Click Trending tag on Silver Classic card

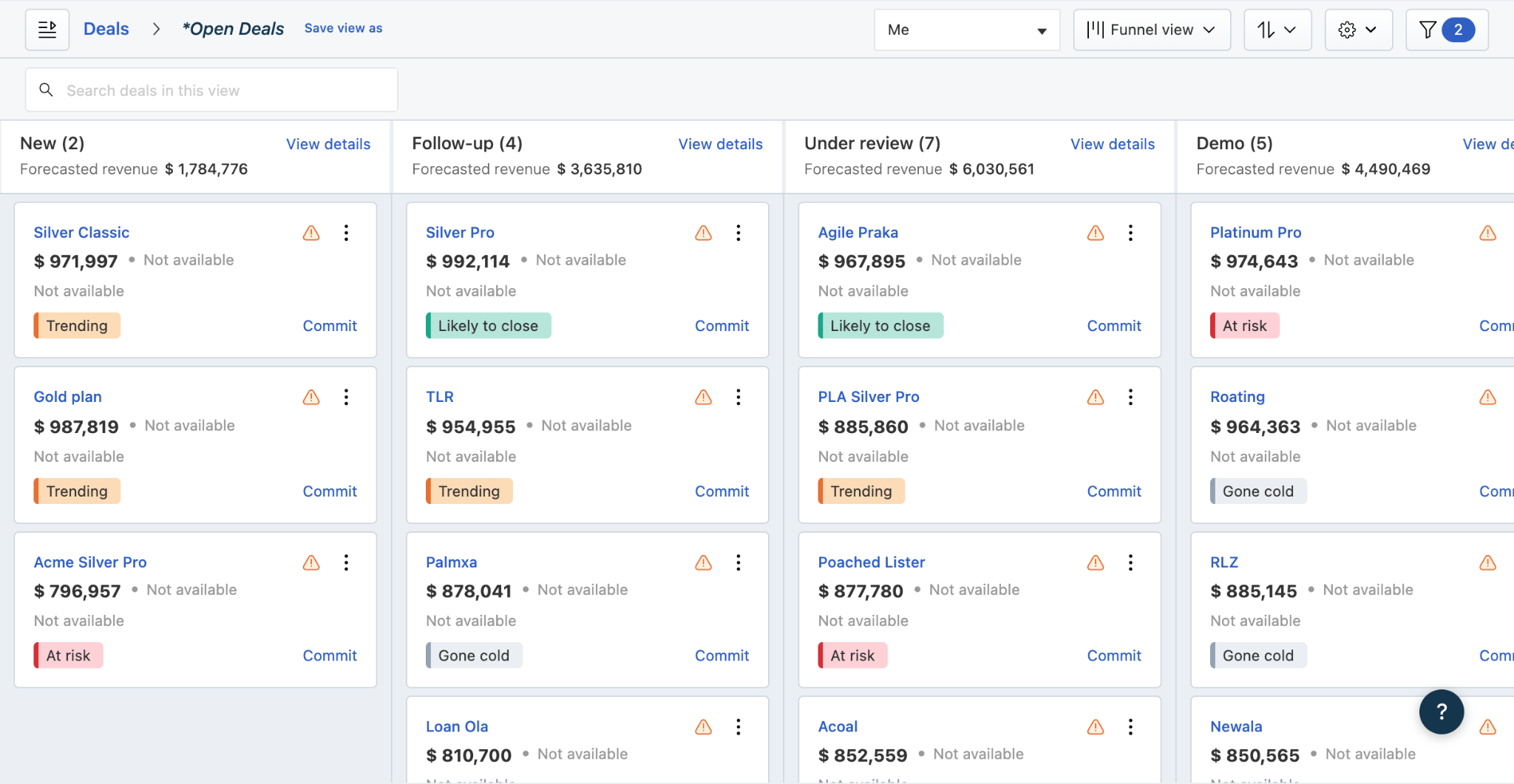pos(77,326)
